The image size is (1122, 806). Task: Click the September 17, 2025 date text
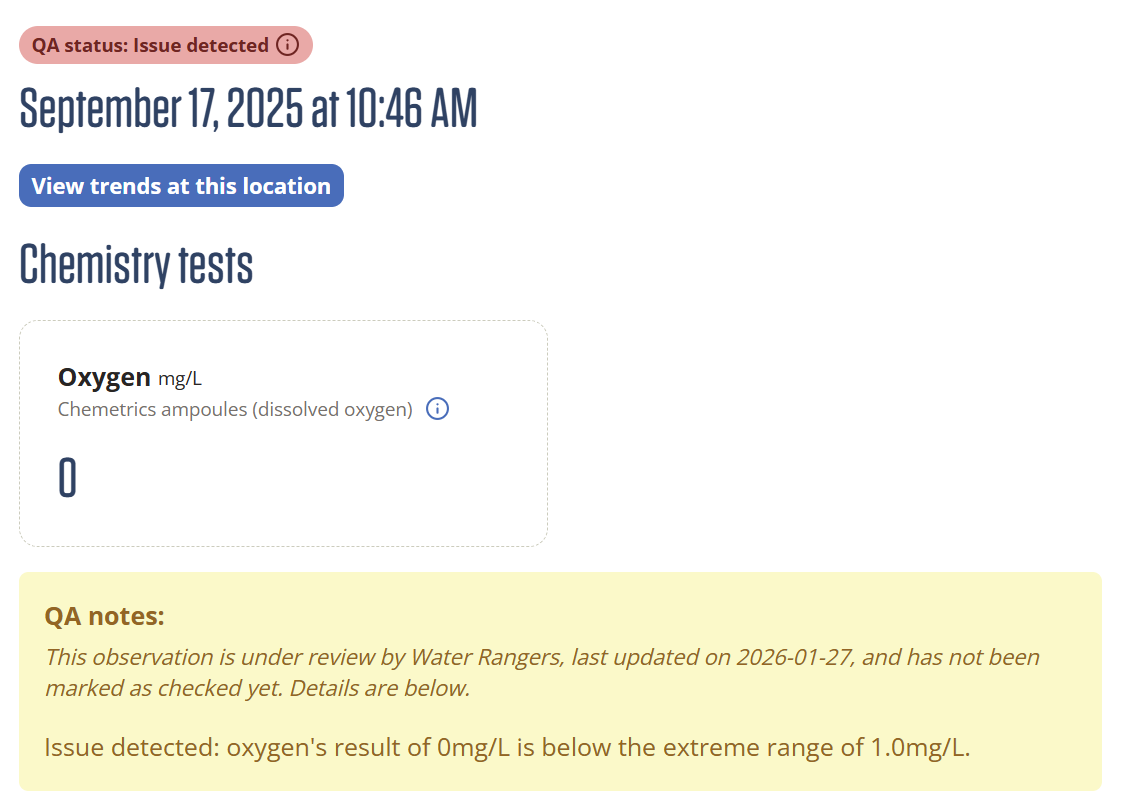tap(161, 110)
